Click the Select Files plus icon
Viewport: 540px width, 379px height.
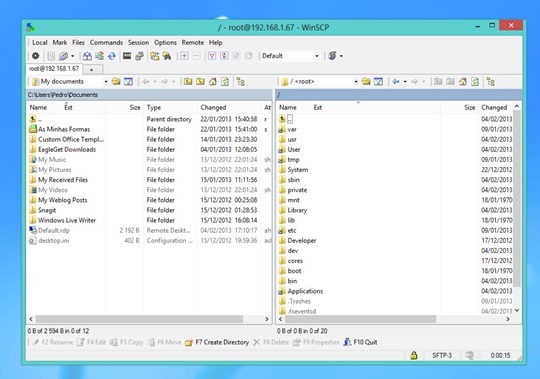point(184,56)
